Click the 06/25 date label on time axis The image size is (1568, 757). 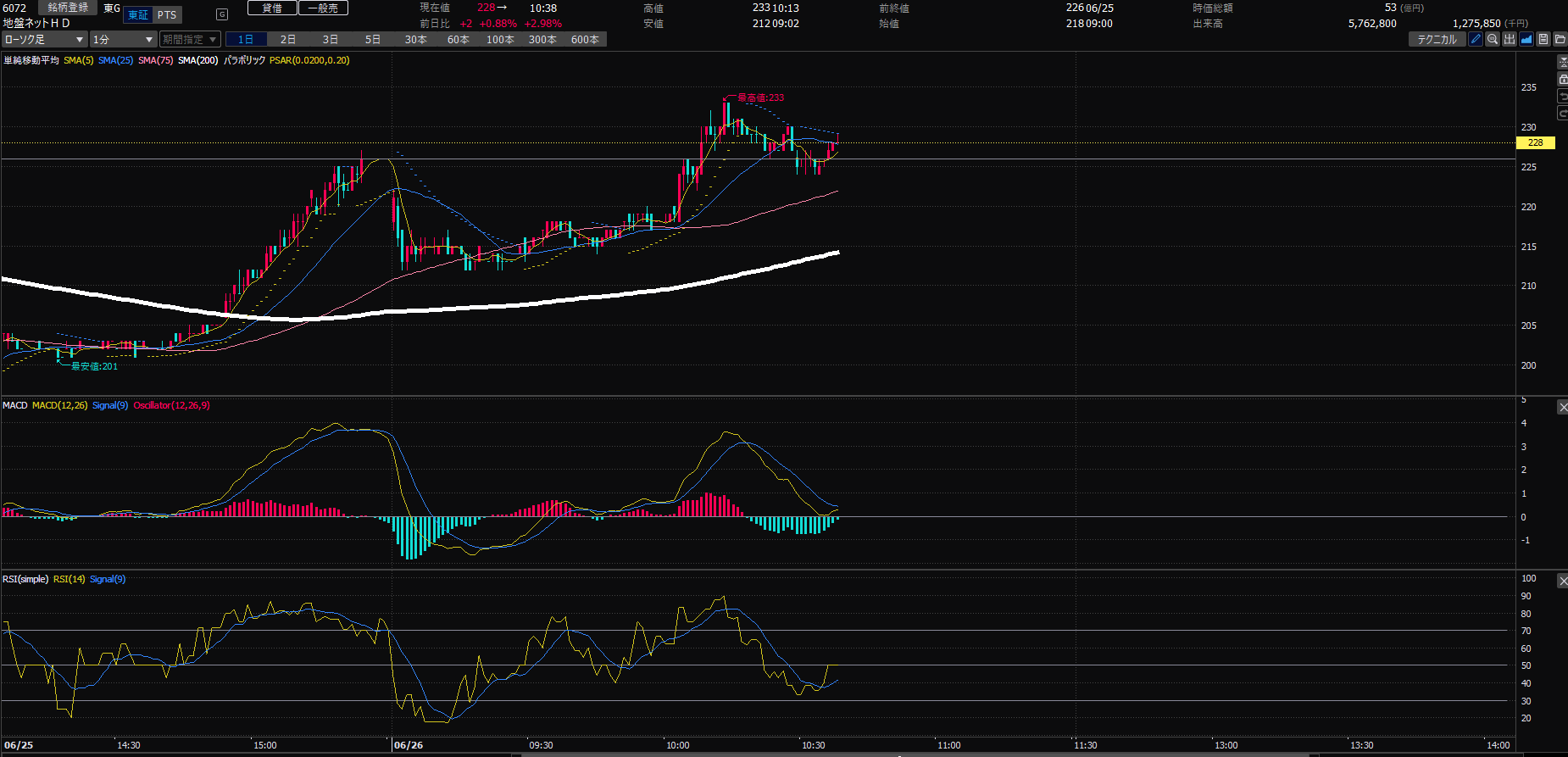19,745
